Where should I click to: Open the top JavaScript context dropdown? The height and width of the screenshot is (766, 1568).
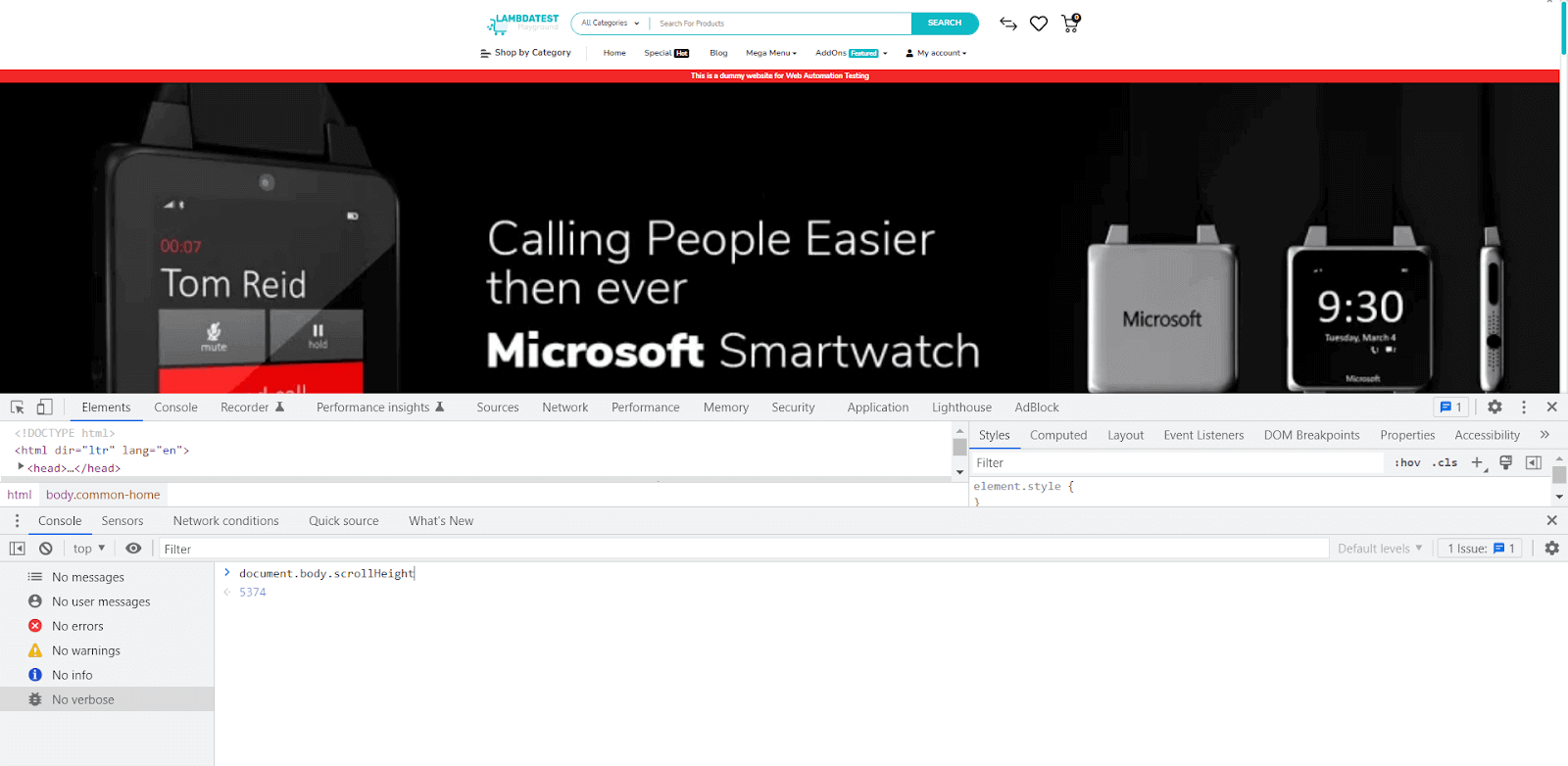[x=88, y=549]
